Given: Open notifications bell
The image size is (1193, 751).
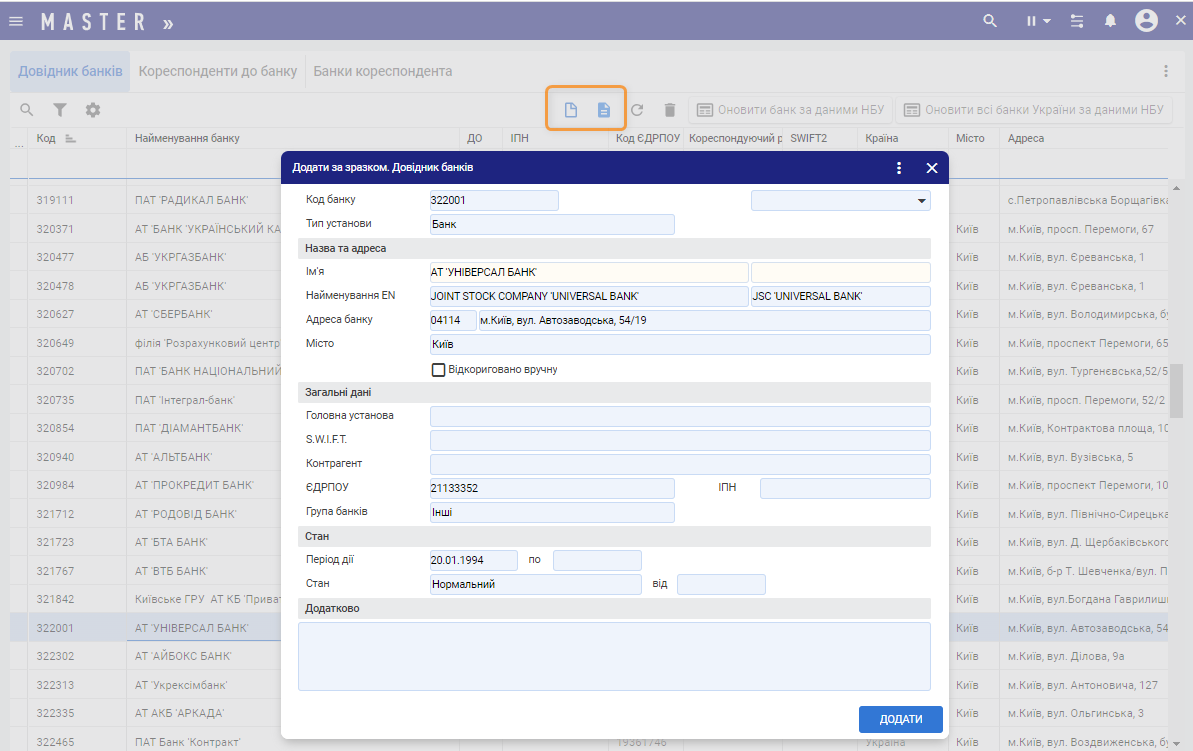Looking at the screenshot, I should (1110, 21).
